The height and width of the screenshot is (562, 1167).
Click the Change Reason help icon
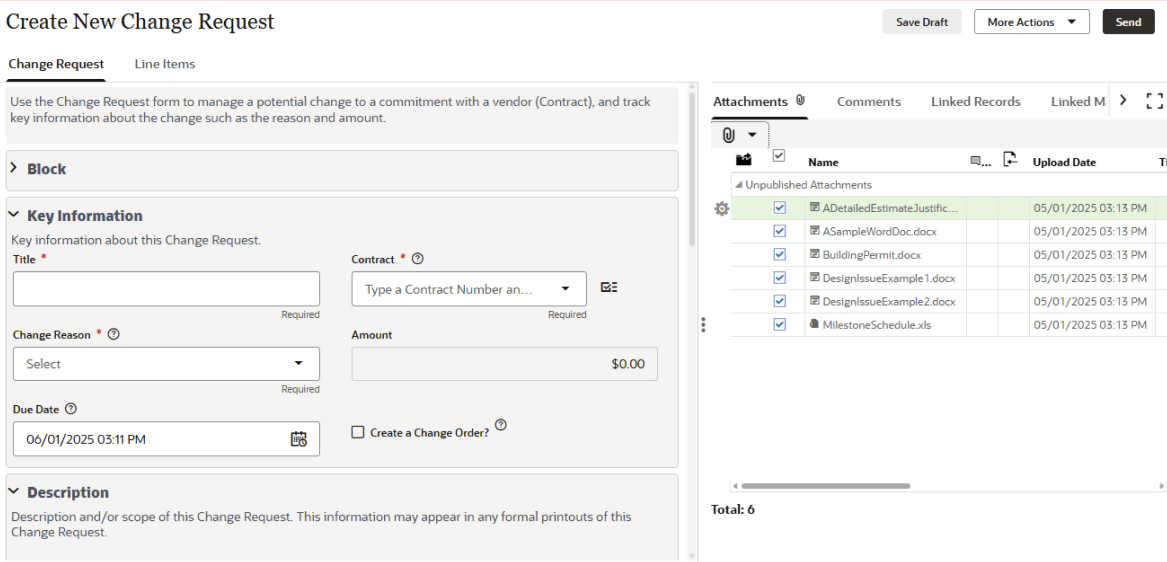click(x=114, y=335)
